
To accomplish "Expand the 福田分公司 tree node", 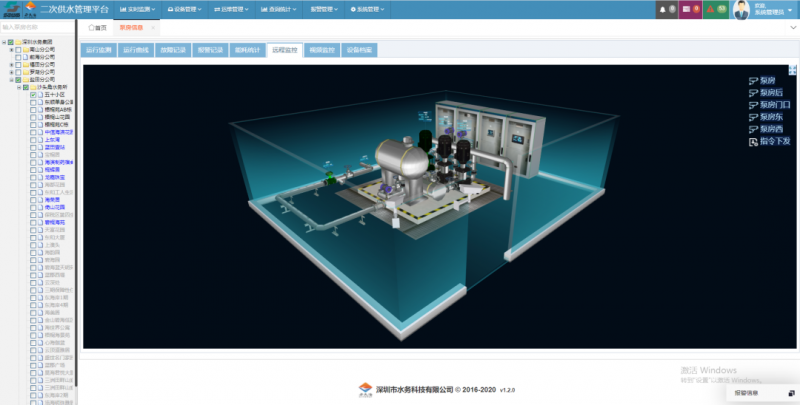I will click(x=11, y=65).
